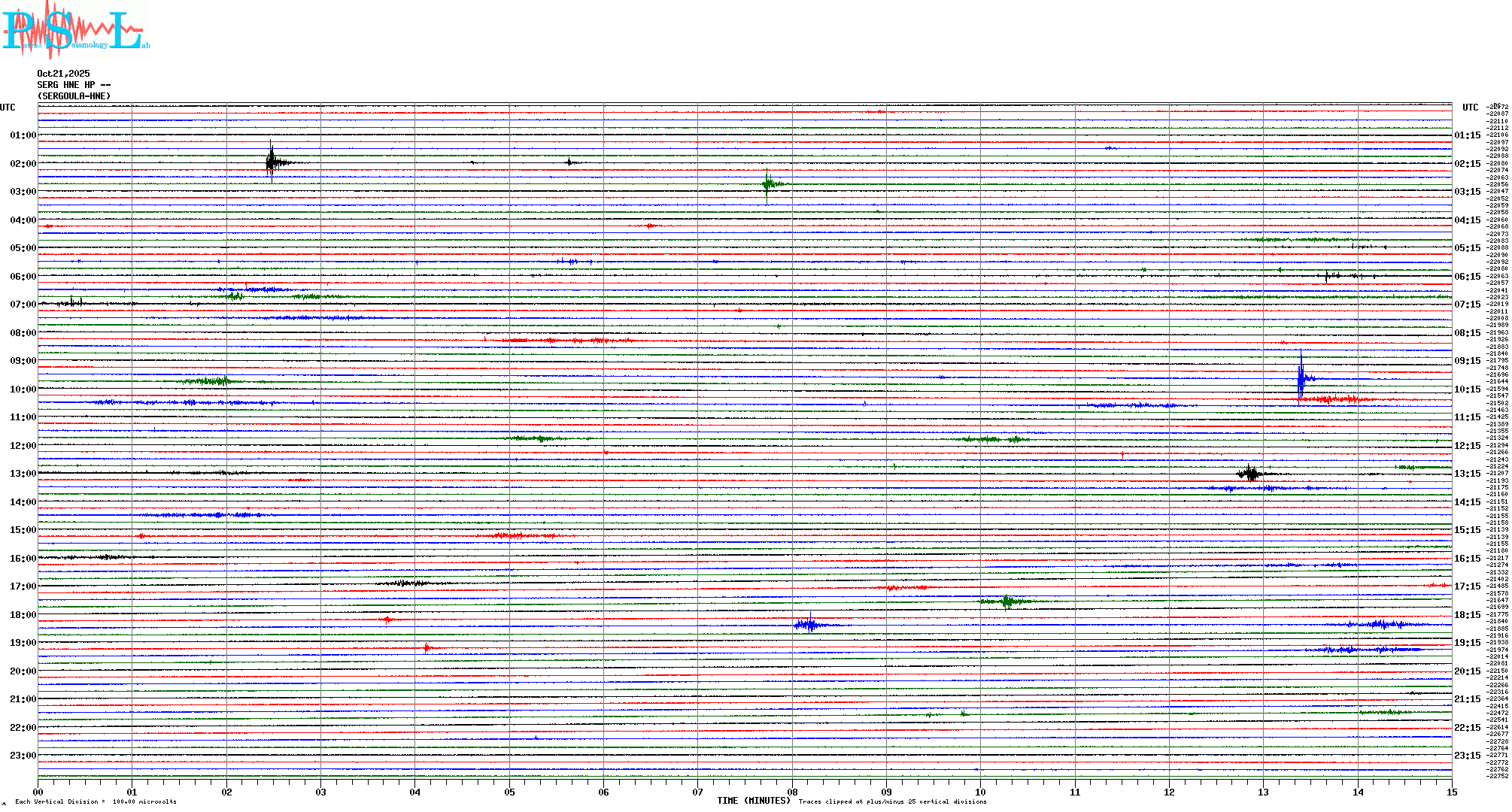Image resolution: width=1512 pixels, height=812 pixels.
Task: Click the Each Vertical Division scale note
Action: tap(96, 801)
